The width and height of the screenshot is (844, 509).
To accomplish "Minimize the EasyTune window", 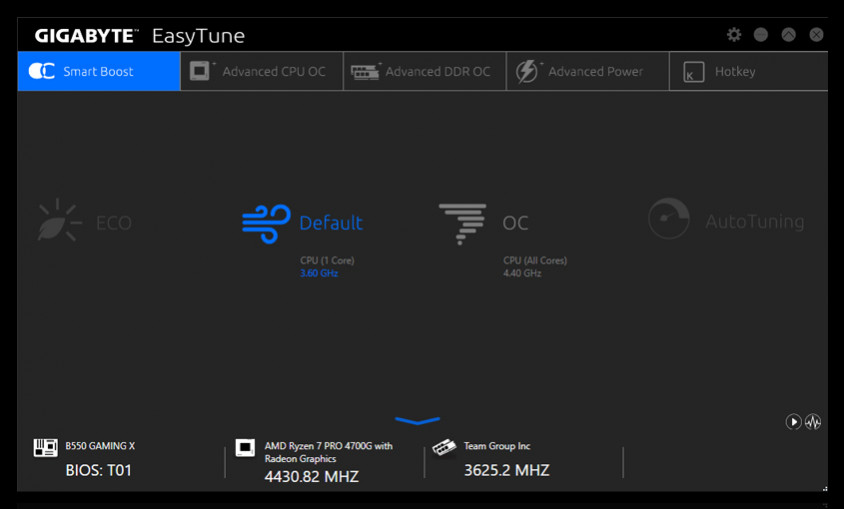I will point(761,35).
